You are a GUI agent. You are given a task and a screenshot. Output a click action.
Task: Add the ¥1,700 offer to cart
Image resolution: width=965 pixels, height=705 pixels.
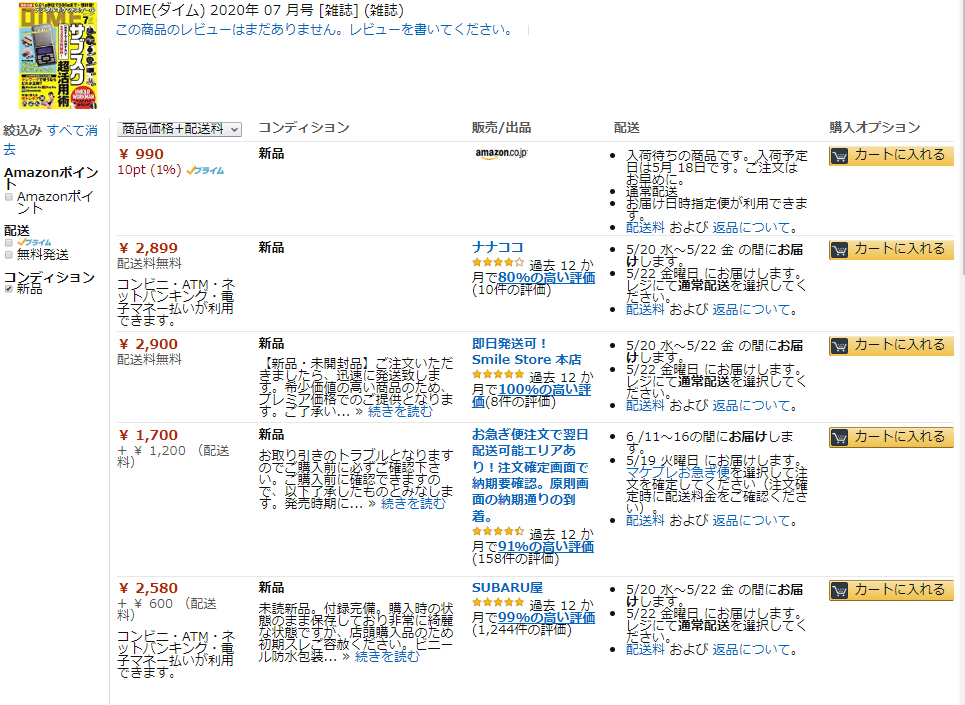[891, 437]
